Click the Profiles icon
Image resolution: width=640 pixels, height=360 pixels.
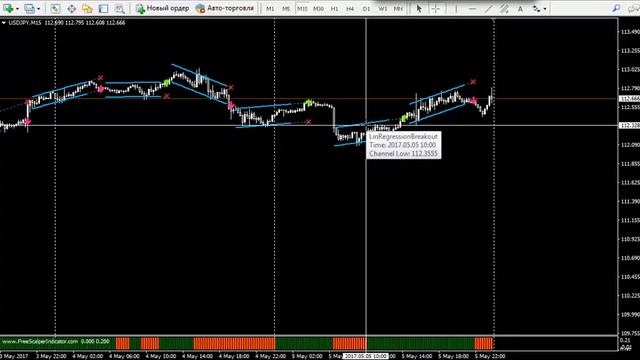tap(29, 8)
